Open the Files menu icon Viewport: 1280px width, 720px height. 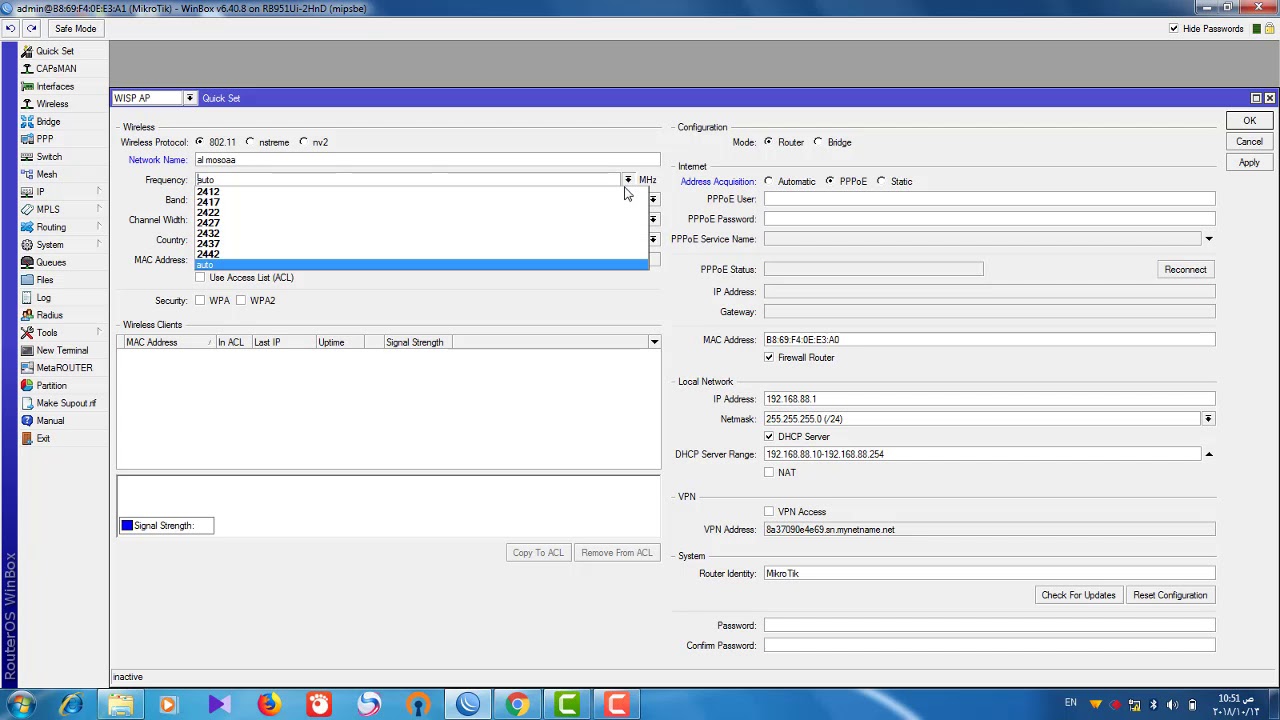[27, 280]
